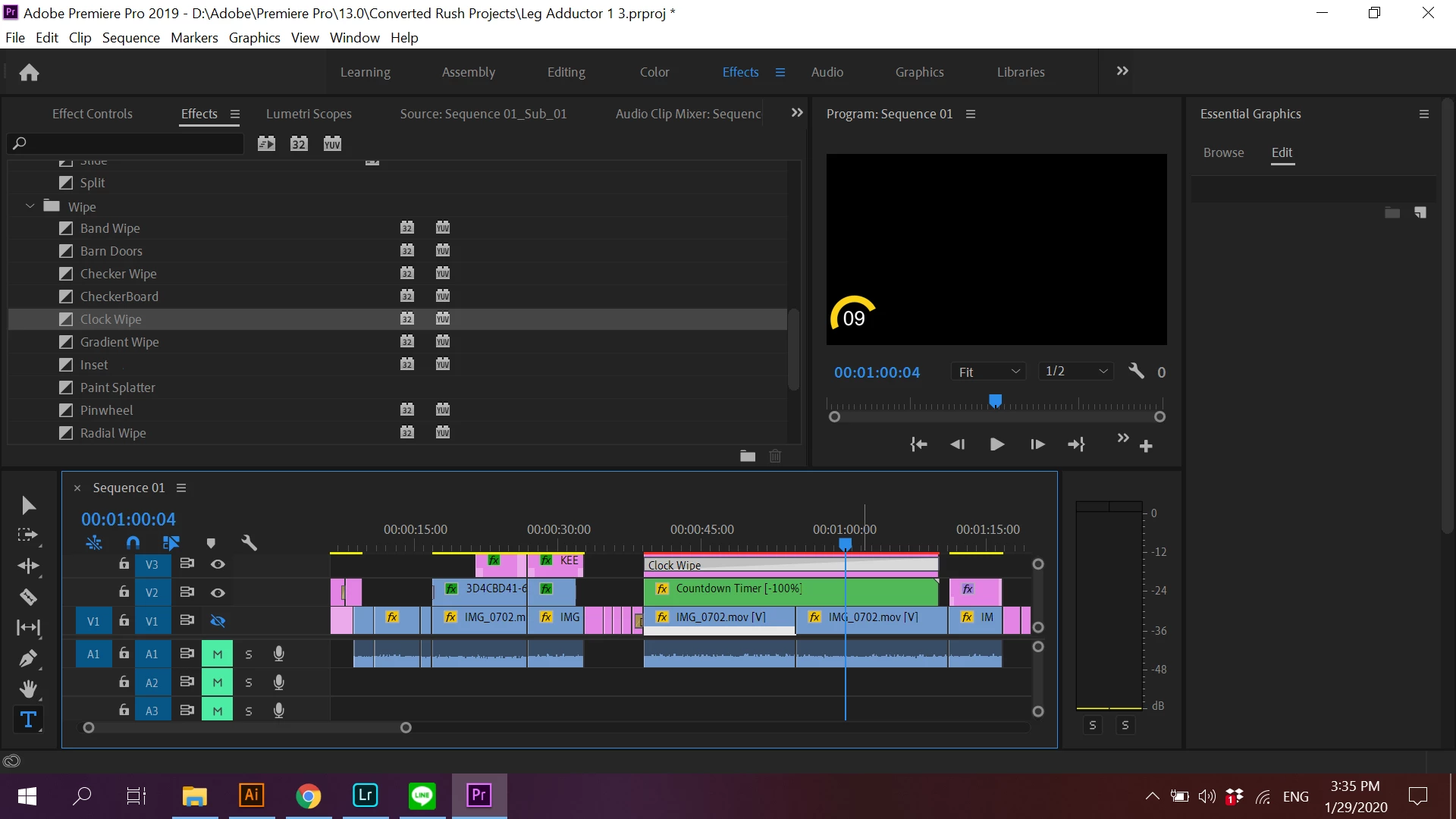Go to In point
Image resolution: width=1456 pixels, height=819 pixels.
(x=918, y=444)
